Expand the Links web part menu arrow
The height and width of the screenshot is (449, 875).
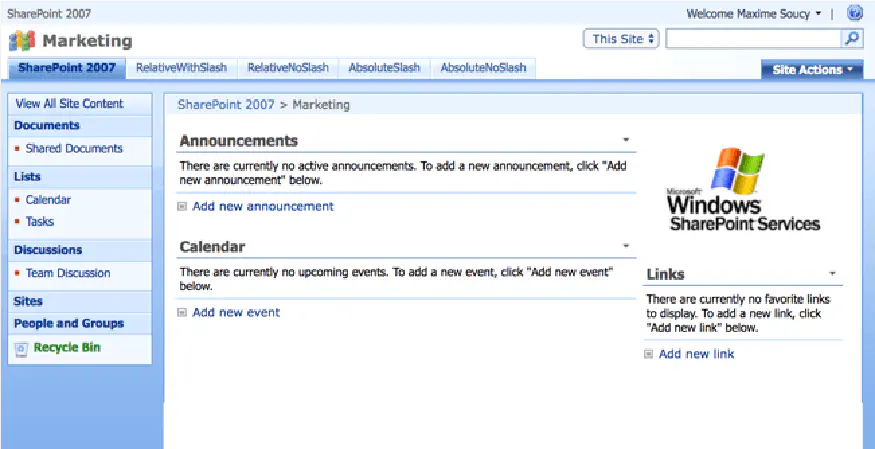pyautogui.click(x=832, y=273)
